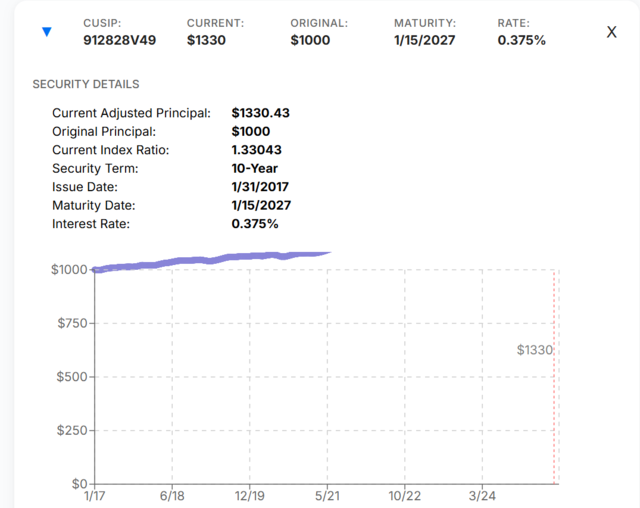Click the red dotted maturity marker line
This screenshot has width=640, height=508.
point(554,377)
